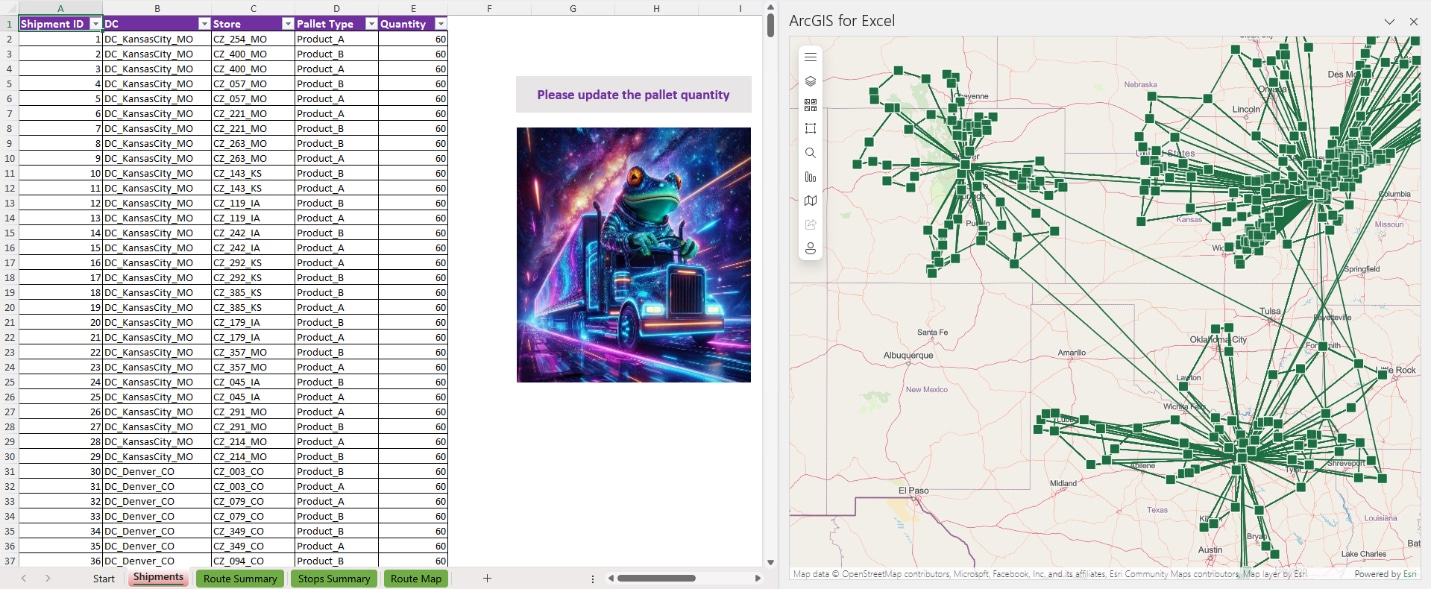Open the charts/infographics bar icon in ArcGIS
The height and width of the screenshot is (589, 1431).
[811, 177]
